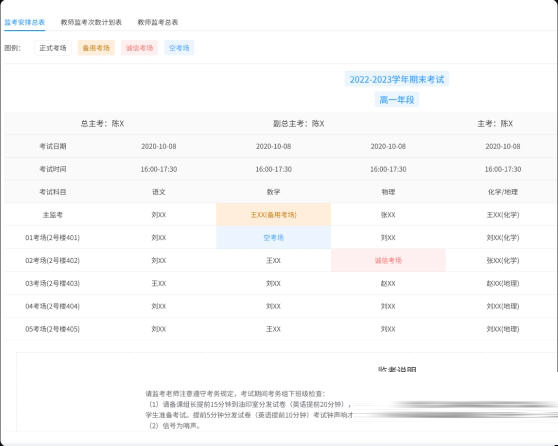Screen dimensions: 558x446
Task: Click the 2020-10-08 date above 语文
Action: pos(159,146)
